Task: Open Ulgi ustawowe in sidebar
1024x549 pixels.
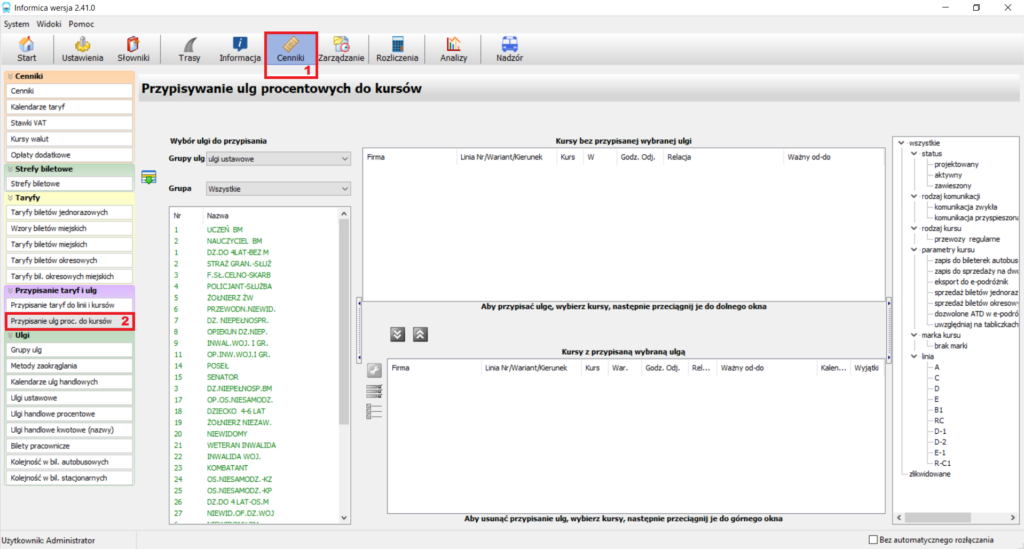Action: 69,398
